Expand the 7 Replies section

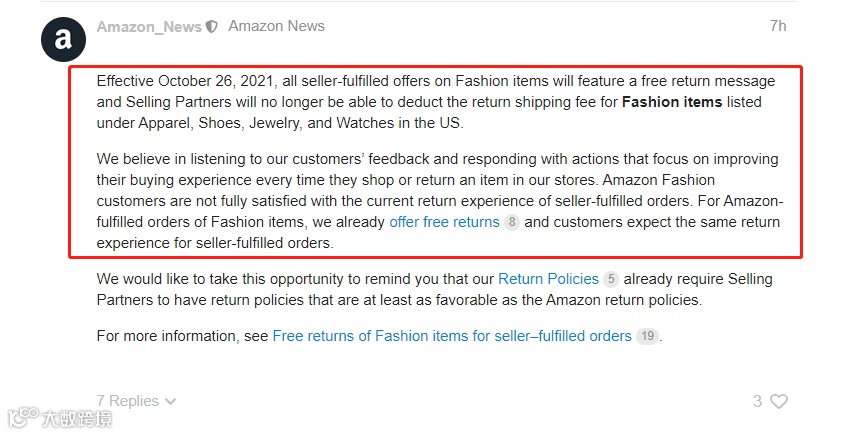(136, 401)
